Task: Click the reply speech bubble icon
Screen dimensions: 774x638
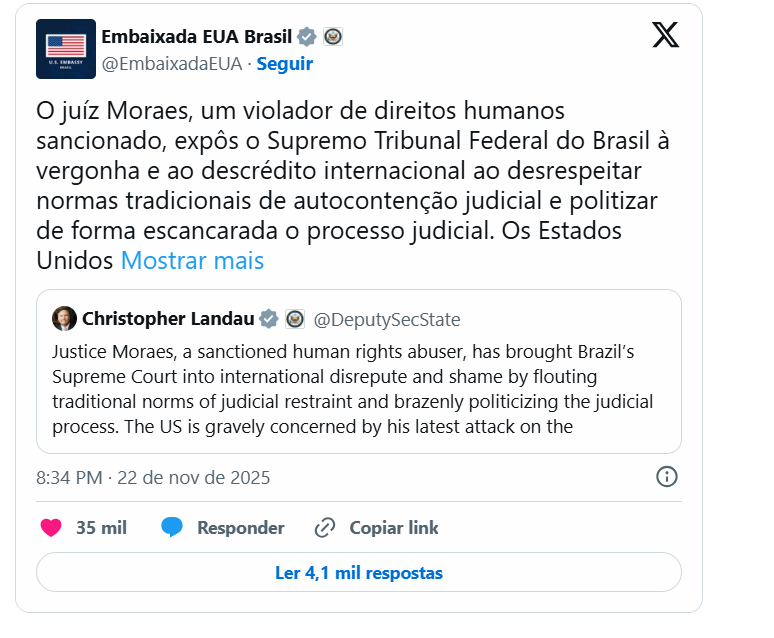Action: 172,528
